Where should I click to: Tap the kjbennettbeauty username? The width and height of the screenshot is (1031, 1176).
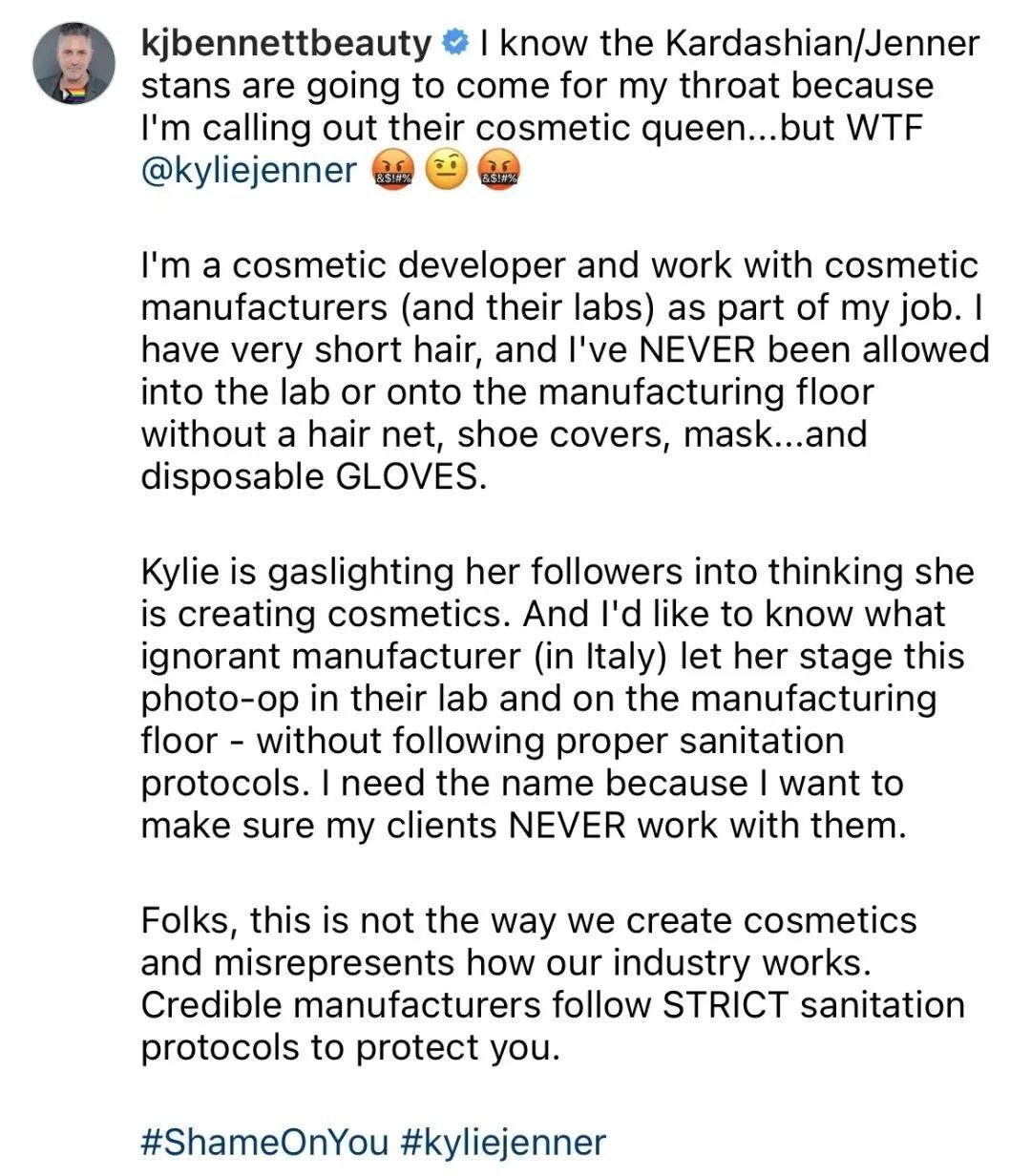coord(286,43)
